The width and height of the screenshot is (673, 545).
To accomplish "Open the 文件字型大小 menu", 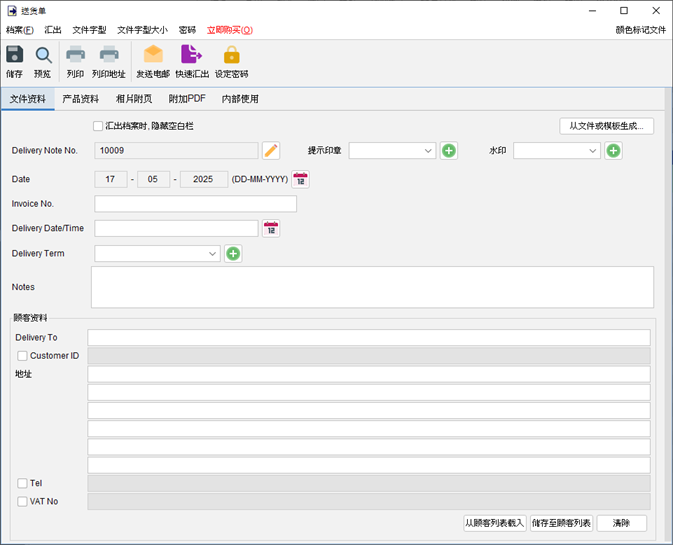I will point(142,30).
